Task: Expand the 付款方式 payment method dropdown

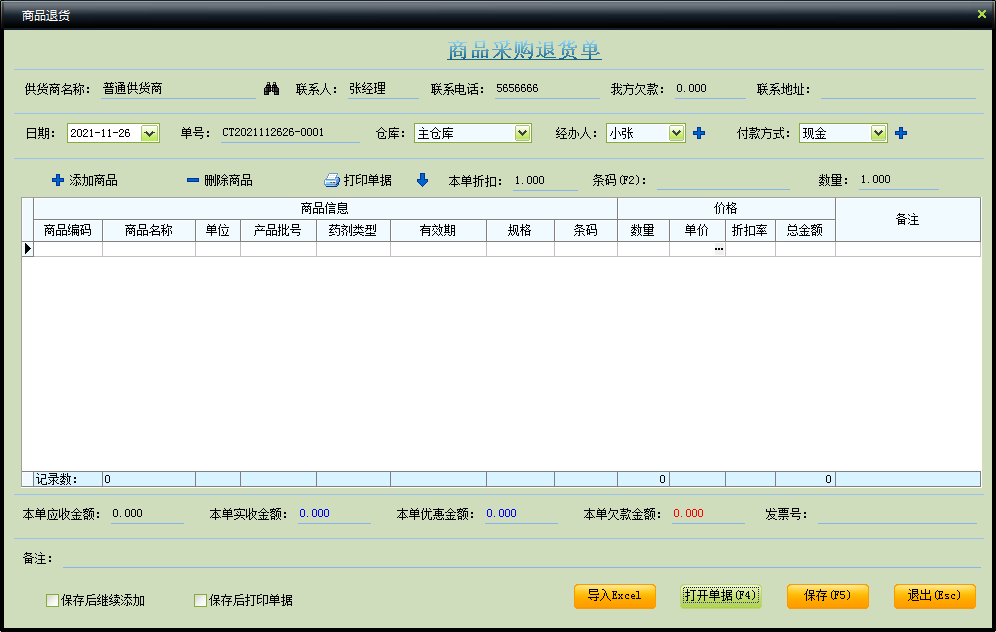Action: [x=878, y=133]
